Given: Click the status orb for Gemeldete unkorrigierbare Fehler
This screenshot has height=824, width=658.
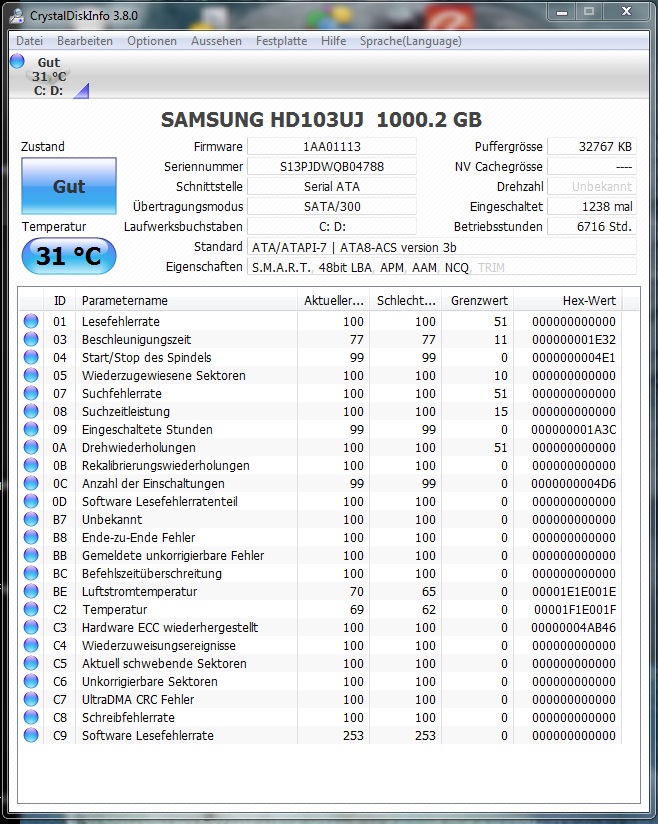Looking at the screenshot, I should click(x=31, y=555).
